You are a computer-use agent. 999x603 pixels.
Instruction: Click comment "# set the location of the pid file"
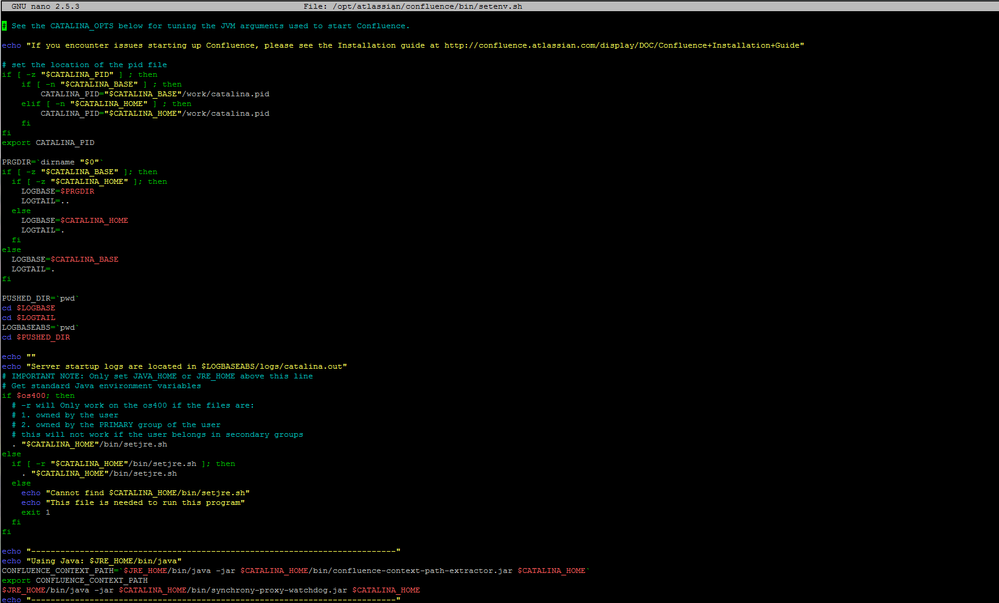coord(85,65)
